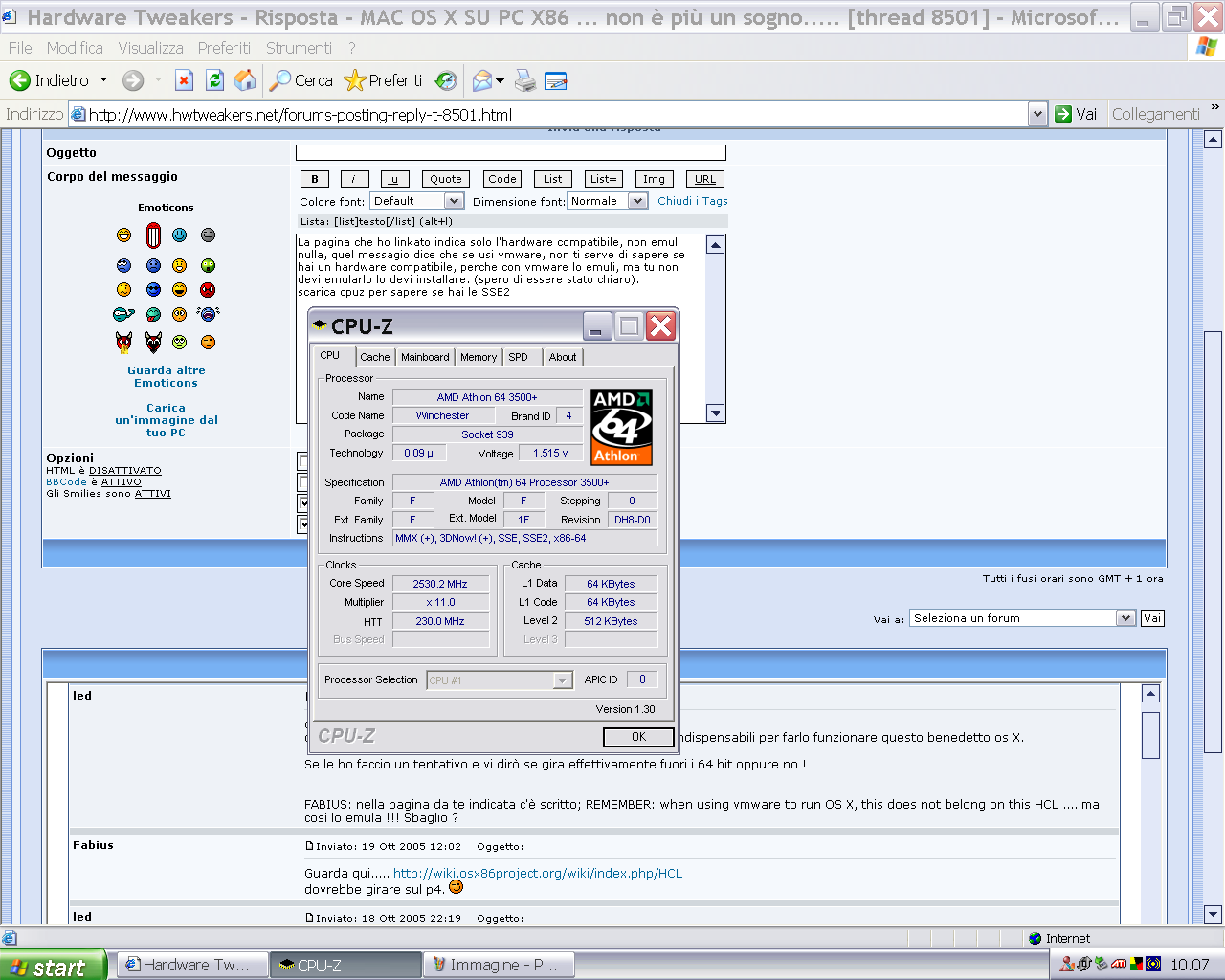The width and height of the screenshot is (1225, 980).
Task: Switch to Immagine - P... taskbar window
Action: (499, 965)
